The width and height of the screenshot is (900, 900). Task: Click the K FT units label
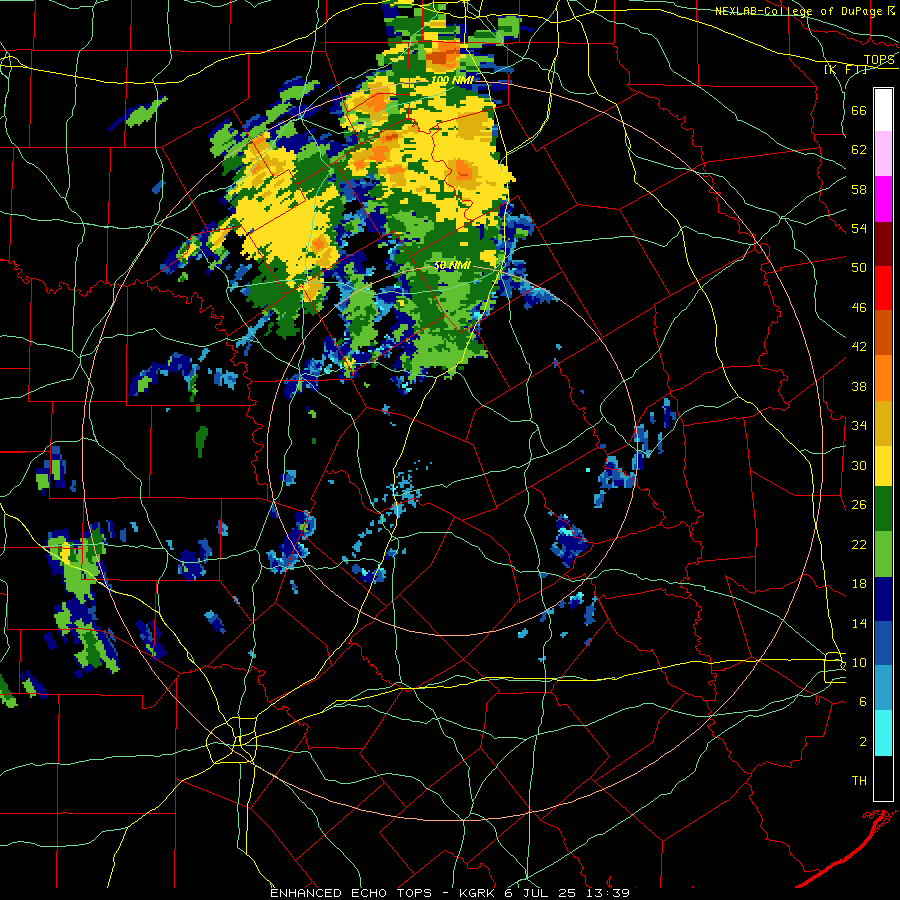tap(845, 69)
